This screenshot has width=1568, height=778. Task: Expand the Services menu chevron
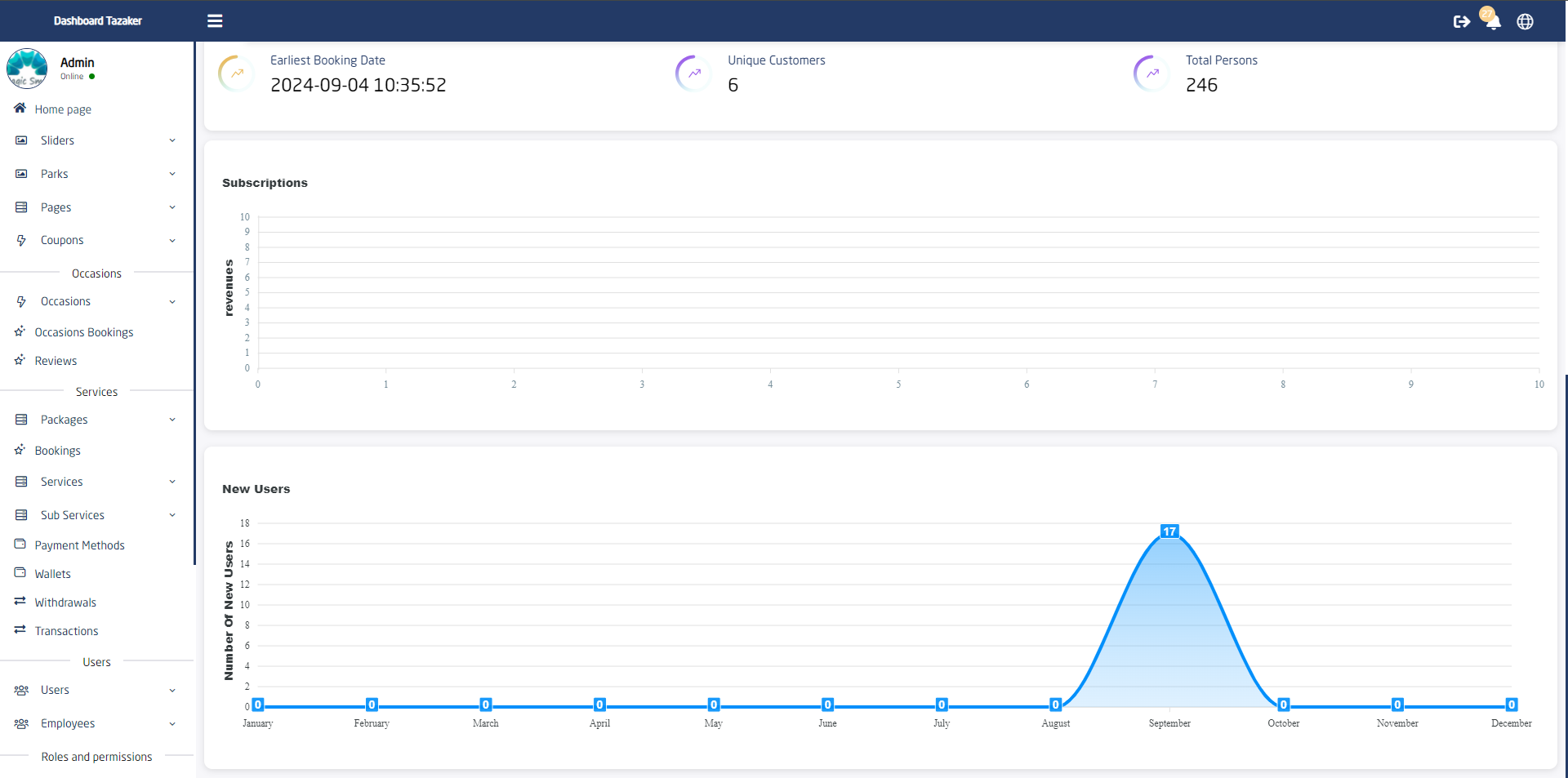172,482
